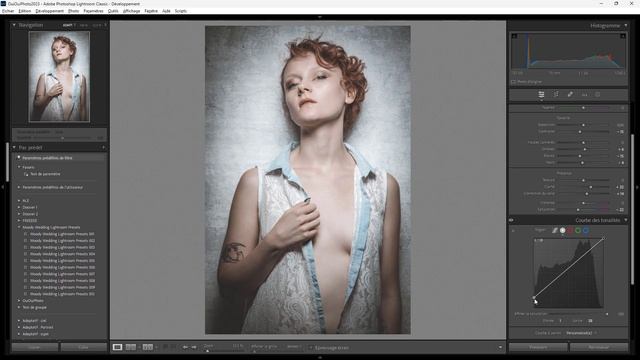Adjust the Exposition slider handle

click(x=583, y=125)
